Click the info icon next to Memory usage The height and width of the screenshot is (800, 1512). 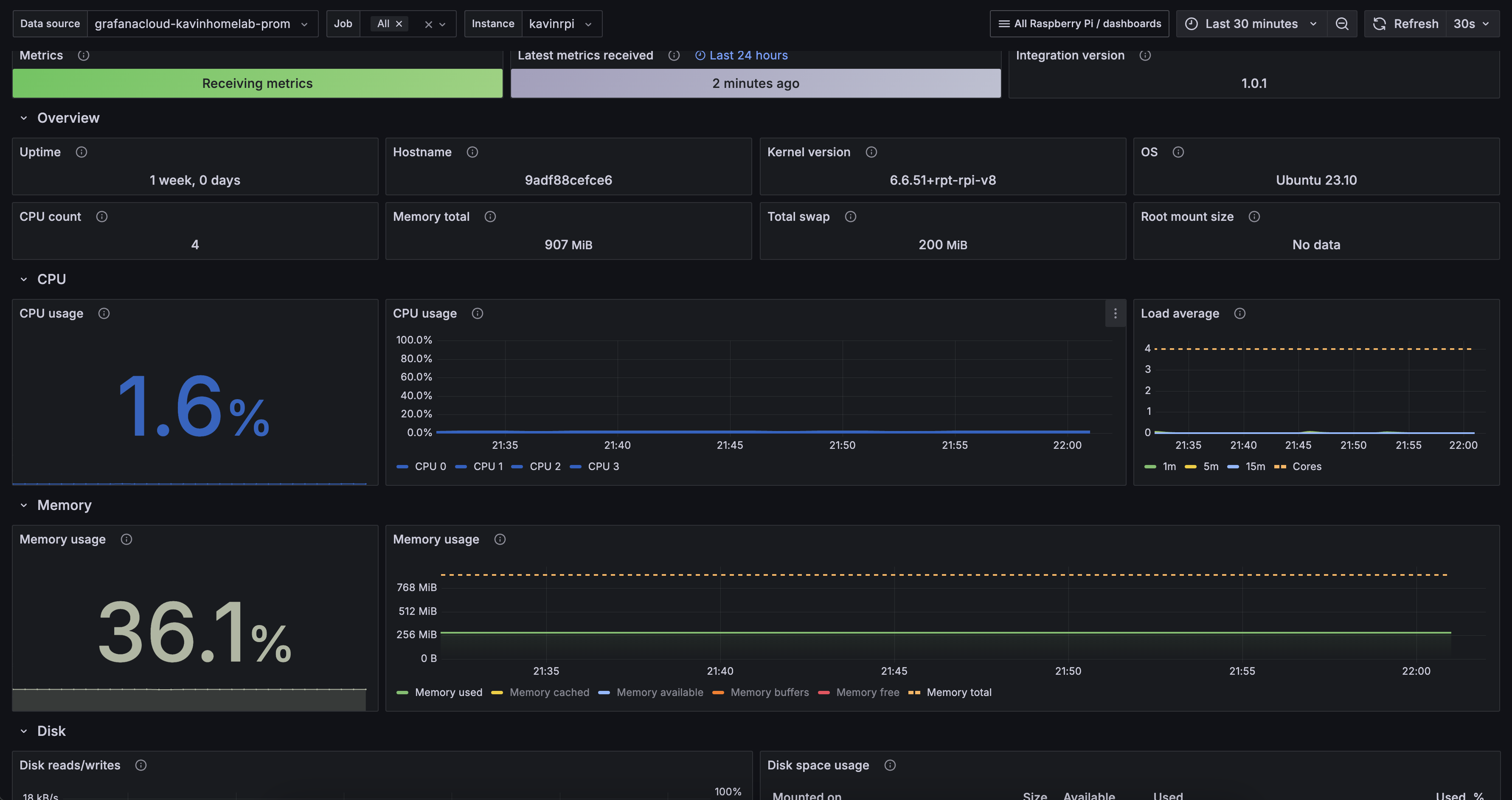coord(127,539)
